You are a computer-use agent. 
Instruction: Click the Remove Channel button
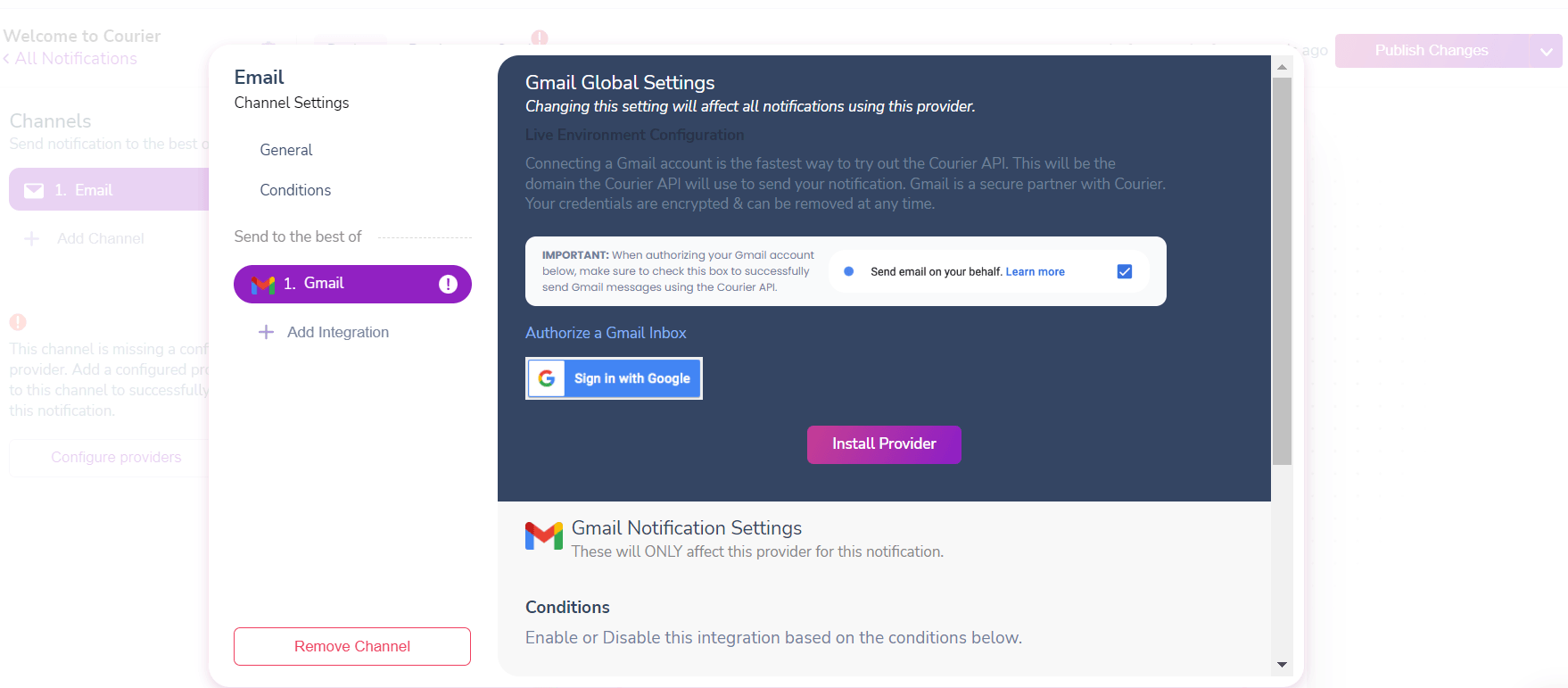(x=351, y=646)
